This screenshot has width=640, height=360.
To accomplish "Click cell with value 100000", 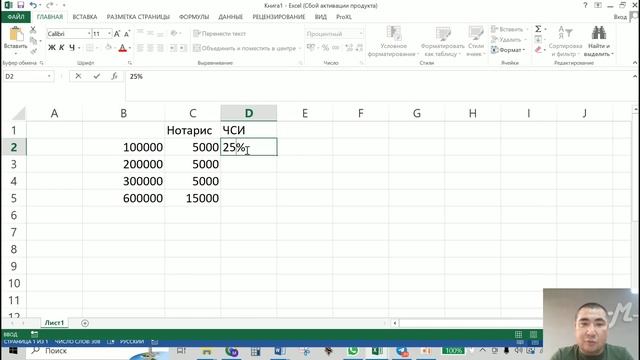I will tap(124, 147).
